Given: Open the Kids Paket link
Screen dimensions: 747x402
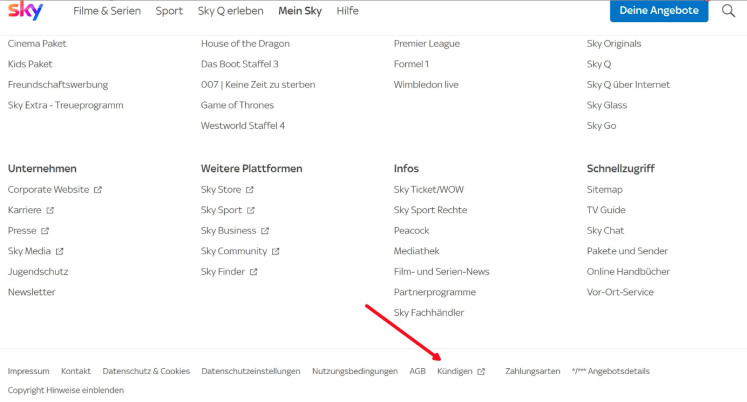Looking at the screenshot, I should click(30, 64).
